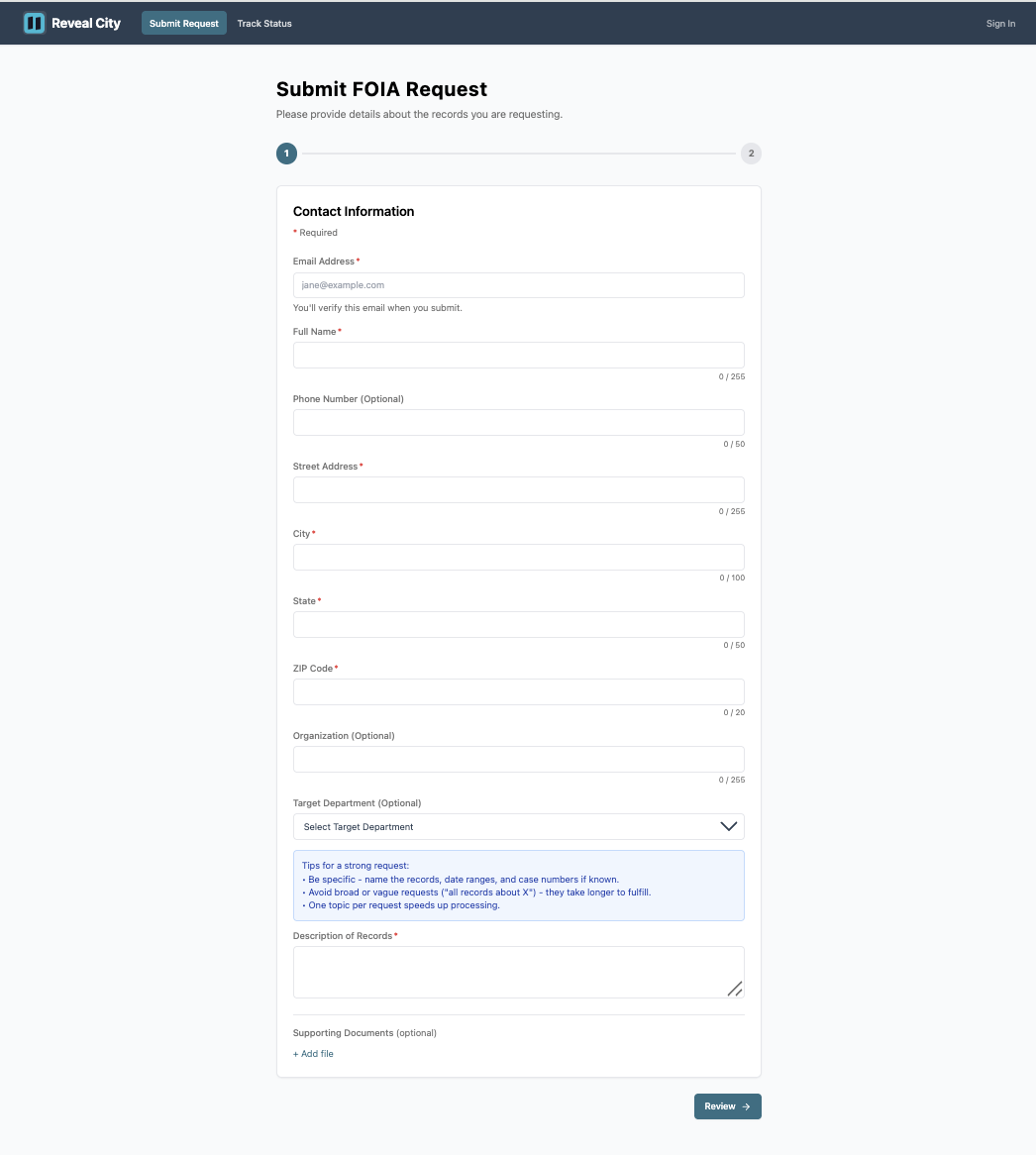
Task: Click the 'Tips for a strong request' text
Action: point(355,866)
